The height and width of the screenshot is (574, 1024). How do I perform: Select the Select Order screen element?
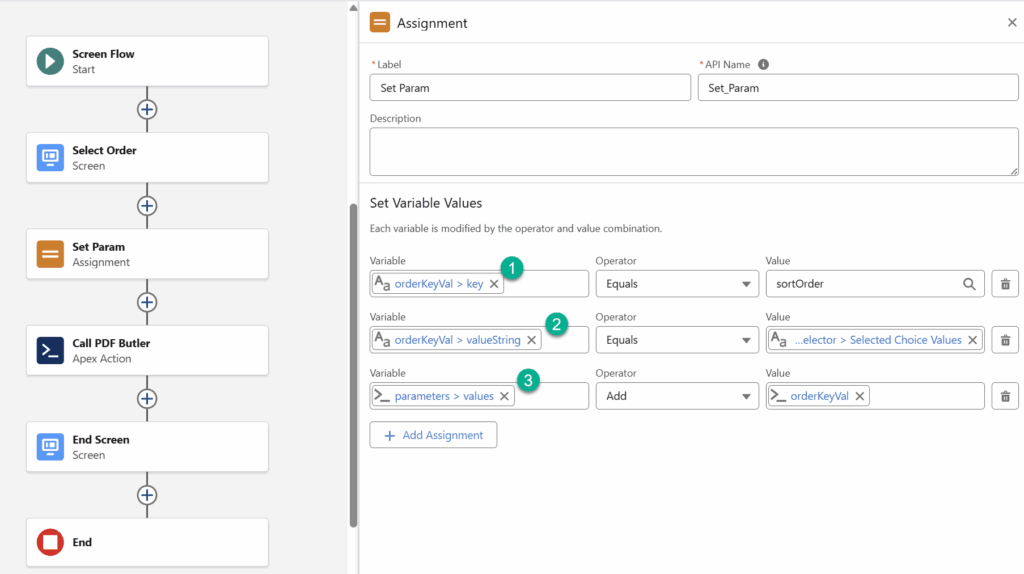point(147,157)
